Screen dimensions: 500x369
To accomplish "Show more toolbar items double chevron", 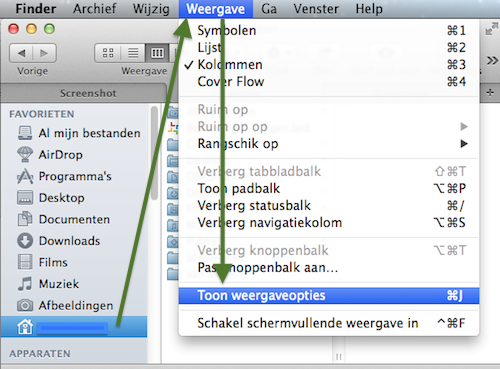I will [492, 61].
